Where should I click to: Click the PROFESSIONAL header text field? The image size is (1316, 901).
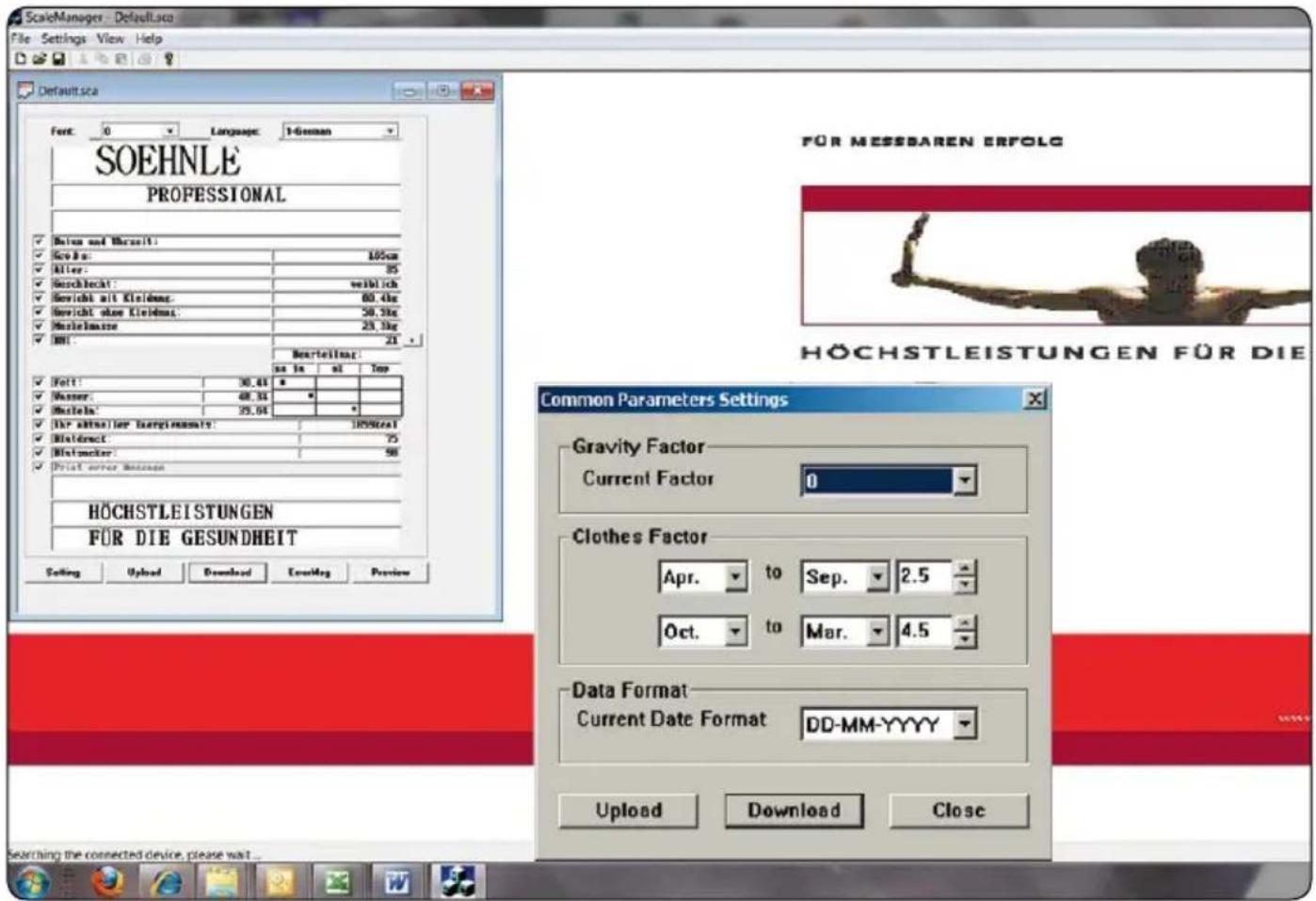point(226,196)
